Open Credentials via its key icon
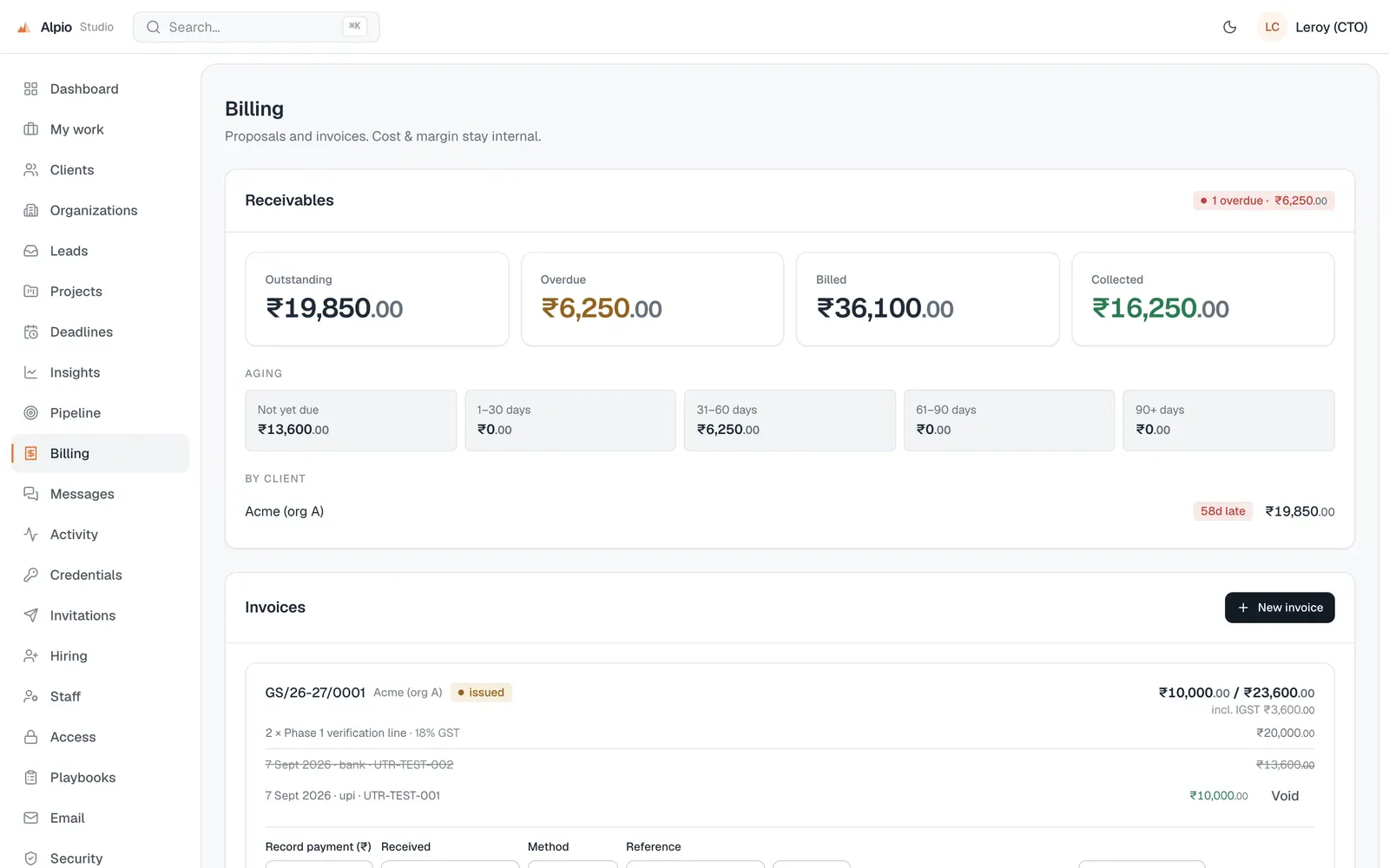Screen dimensions: 1389x868 point(31,575)
